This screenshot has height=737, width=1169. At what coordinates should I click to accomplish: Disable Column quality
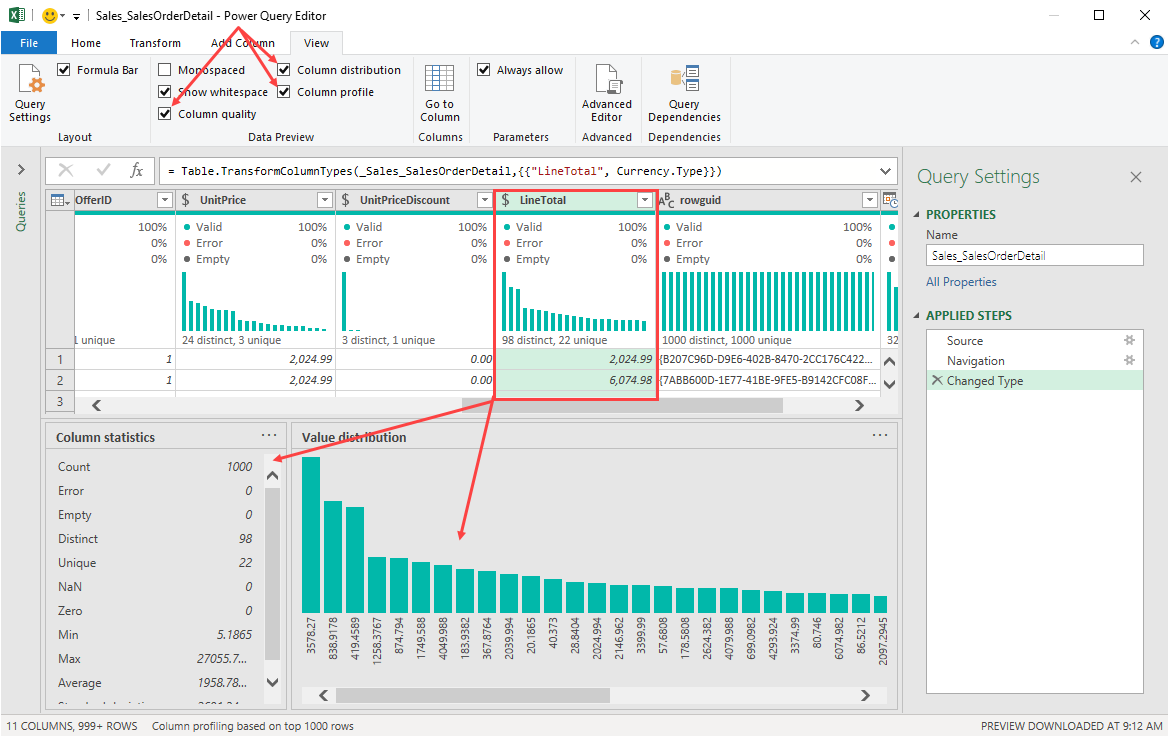[x=165, y=113]
